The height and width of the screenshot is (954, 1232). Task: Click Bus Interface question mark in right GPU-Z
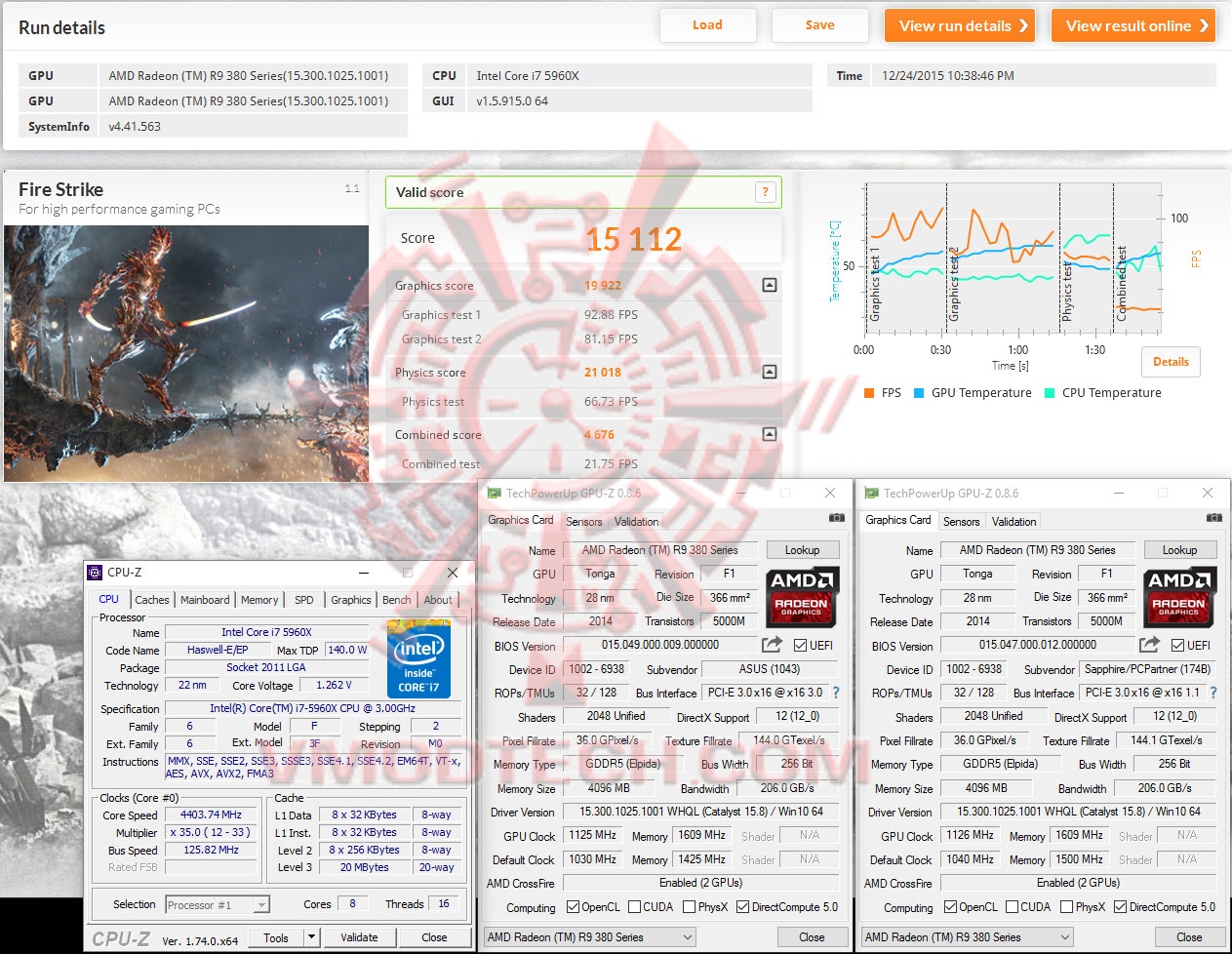click(1213, 693)
